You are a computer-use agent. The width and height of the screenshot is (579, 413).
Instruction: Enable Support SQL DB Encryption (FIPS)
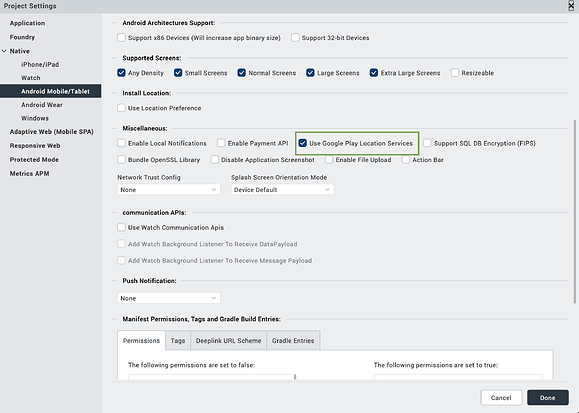[x=427, y=143]
